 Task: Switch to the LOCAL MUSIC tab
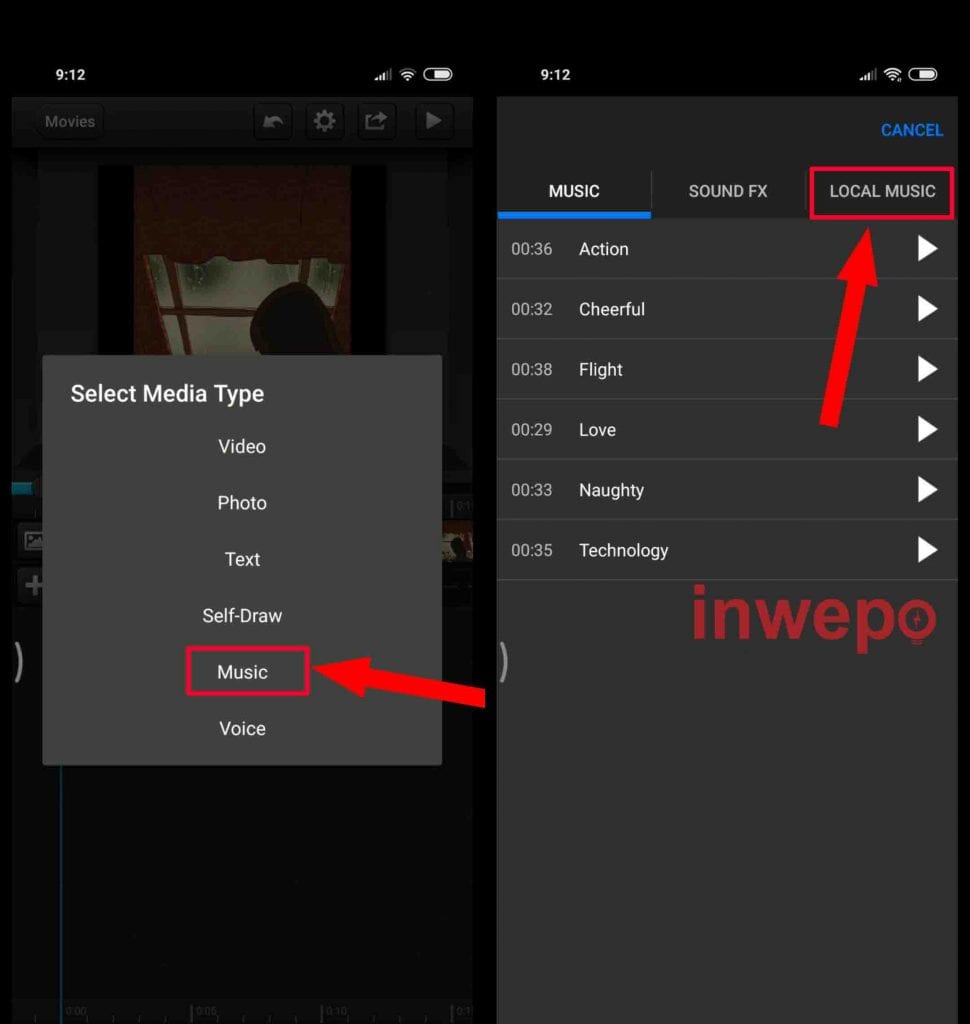pos(882,191)
